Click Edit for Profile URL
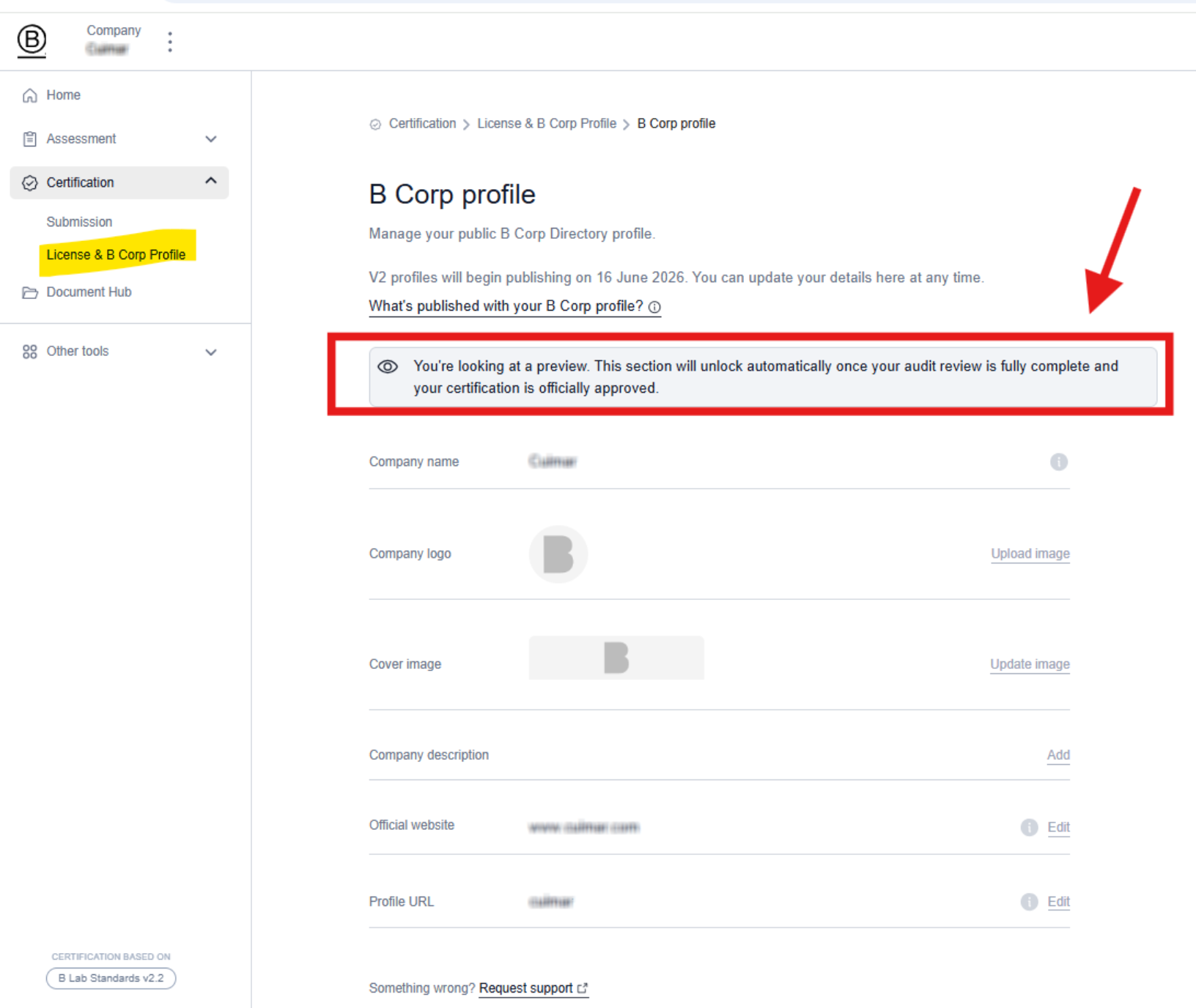The image size is (1196, 1008). click(x=1059, y=902)
